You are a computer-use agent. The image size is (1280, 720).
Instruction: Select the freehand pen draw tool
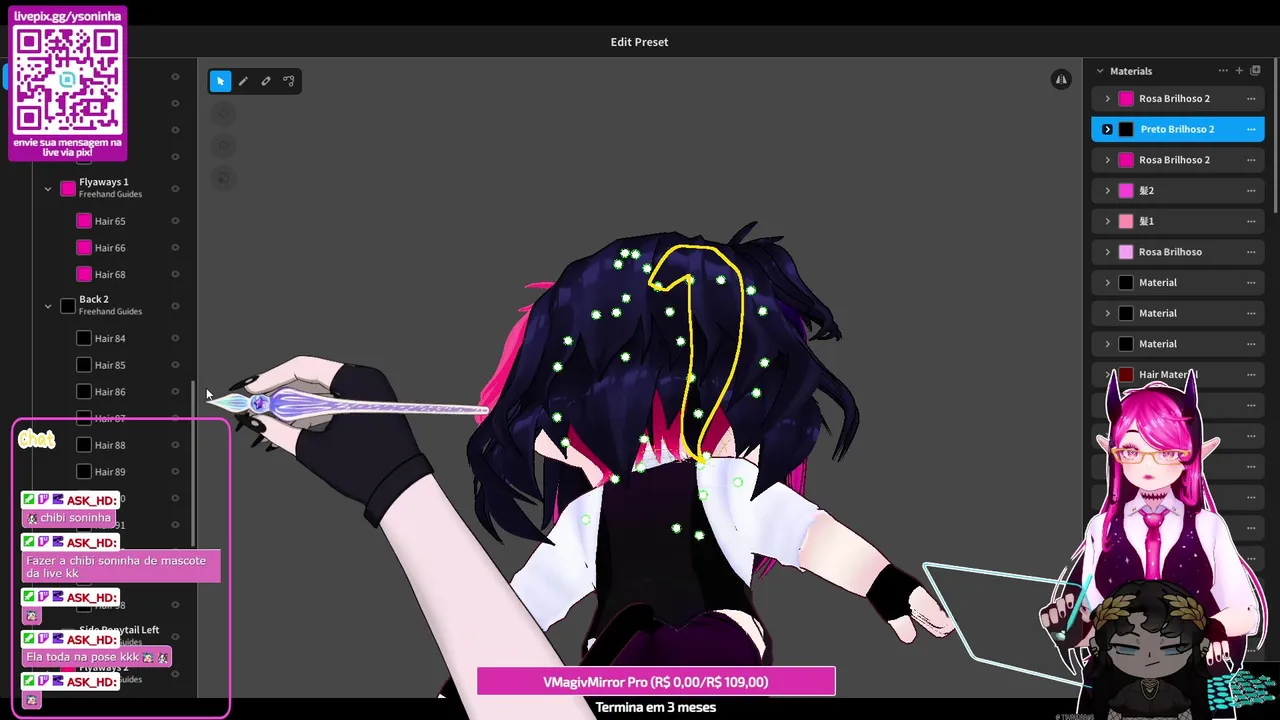[243, 81]
